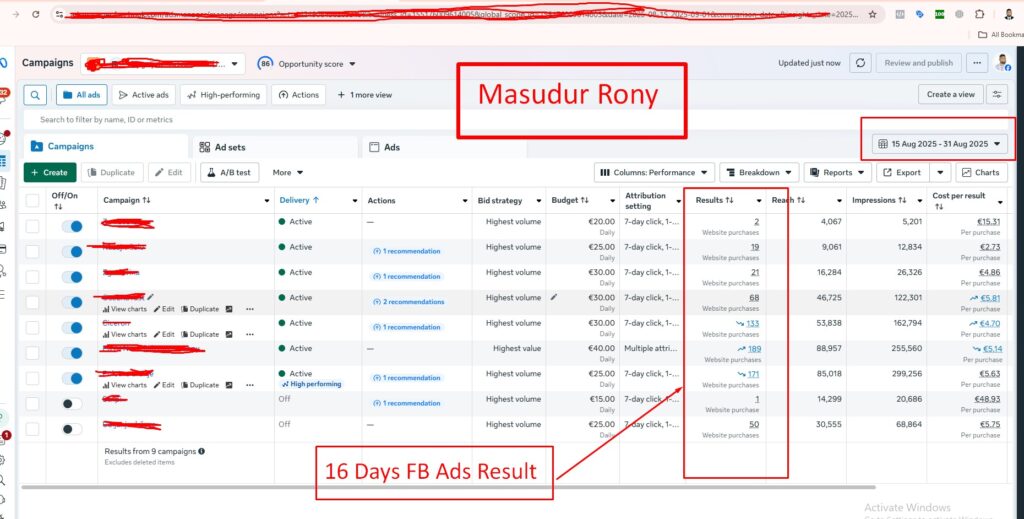
Task: Click the refresh icon beside Updated just now
Action: 860,63
